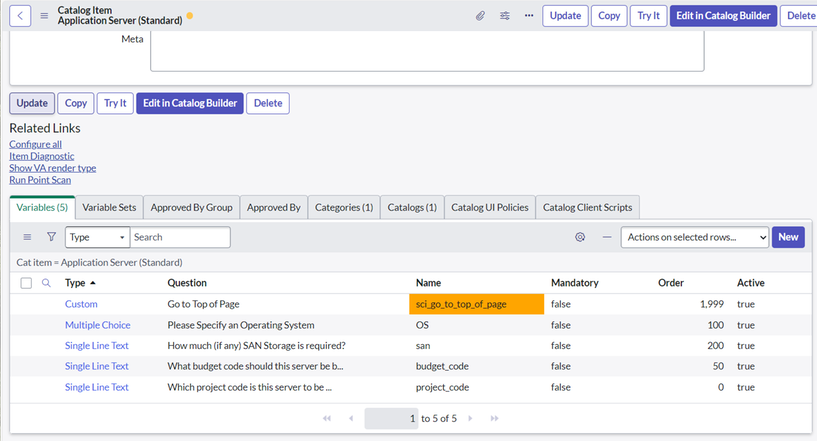Open the Catalog Client Scripts tab

click(x=587, y=207)
